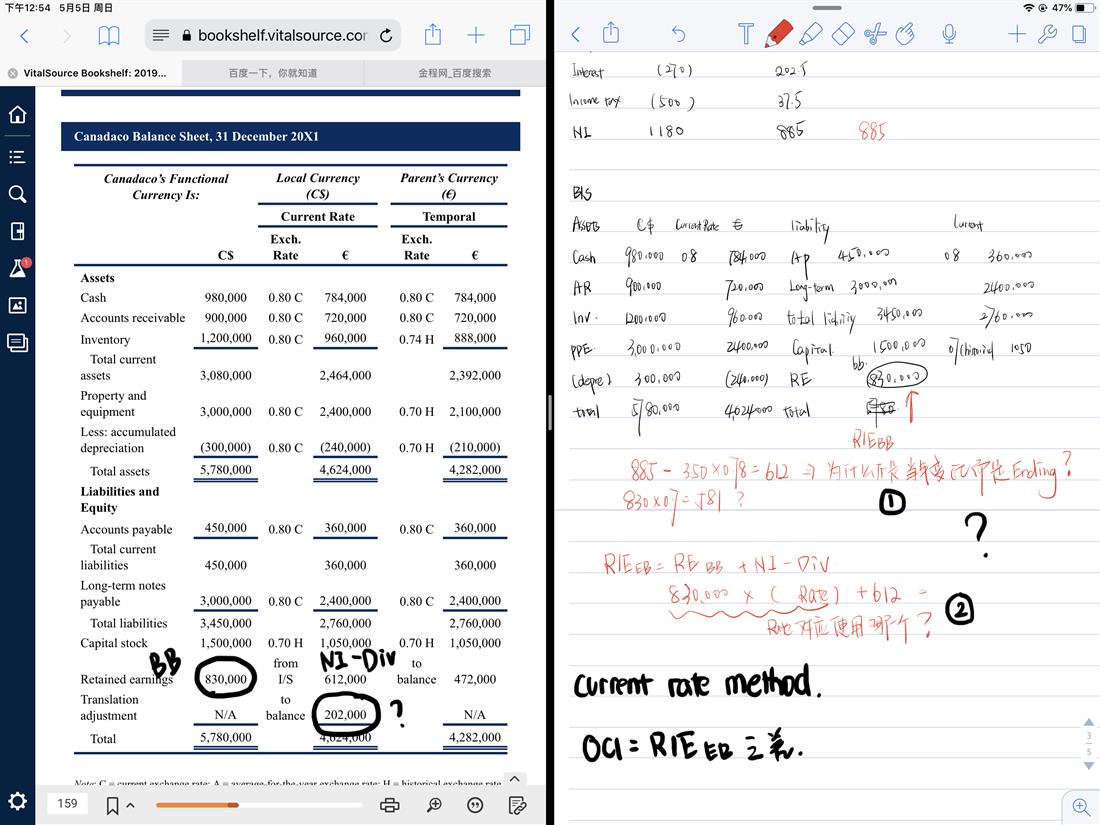Show all Safari tabs overview
The image size is (1100, 825).
(x=520, y=35)
